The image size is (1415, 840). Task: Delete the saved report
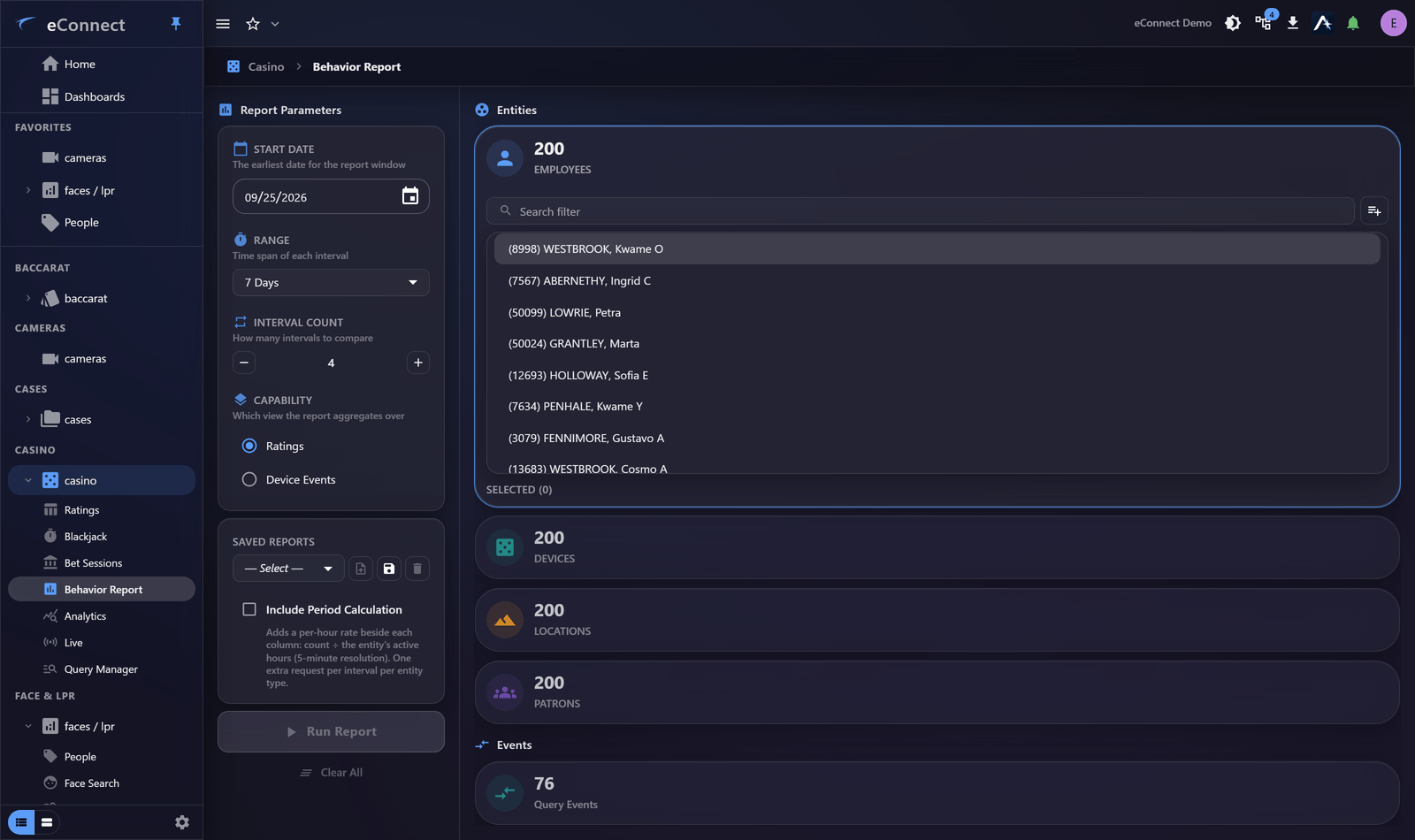[x=417, y=569]
